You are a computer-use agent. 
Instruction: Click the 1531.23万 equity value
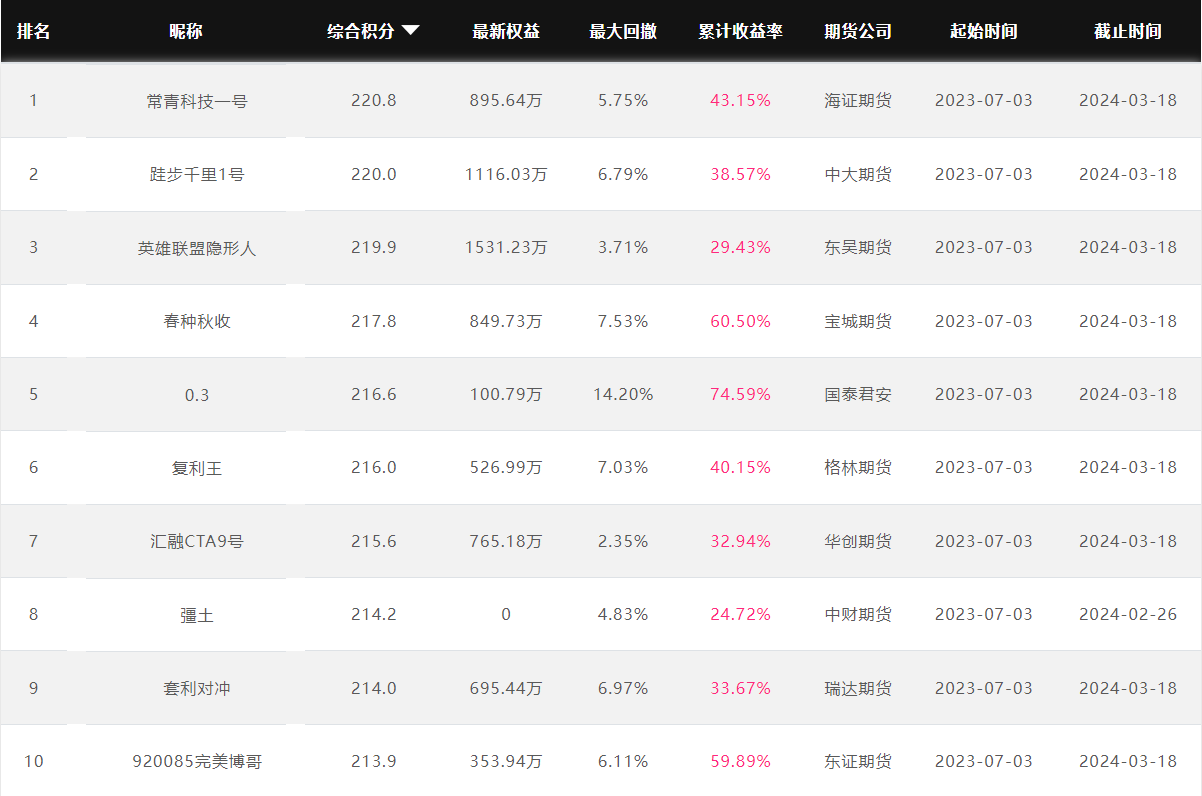[x=506, y=247]
